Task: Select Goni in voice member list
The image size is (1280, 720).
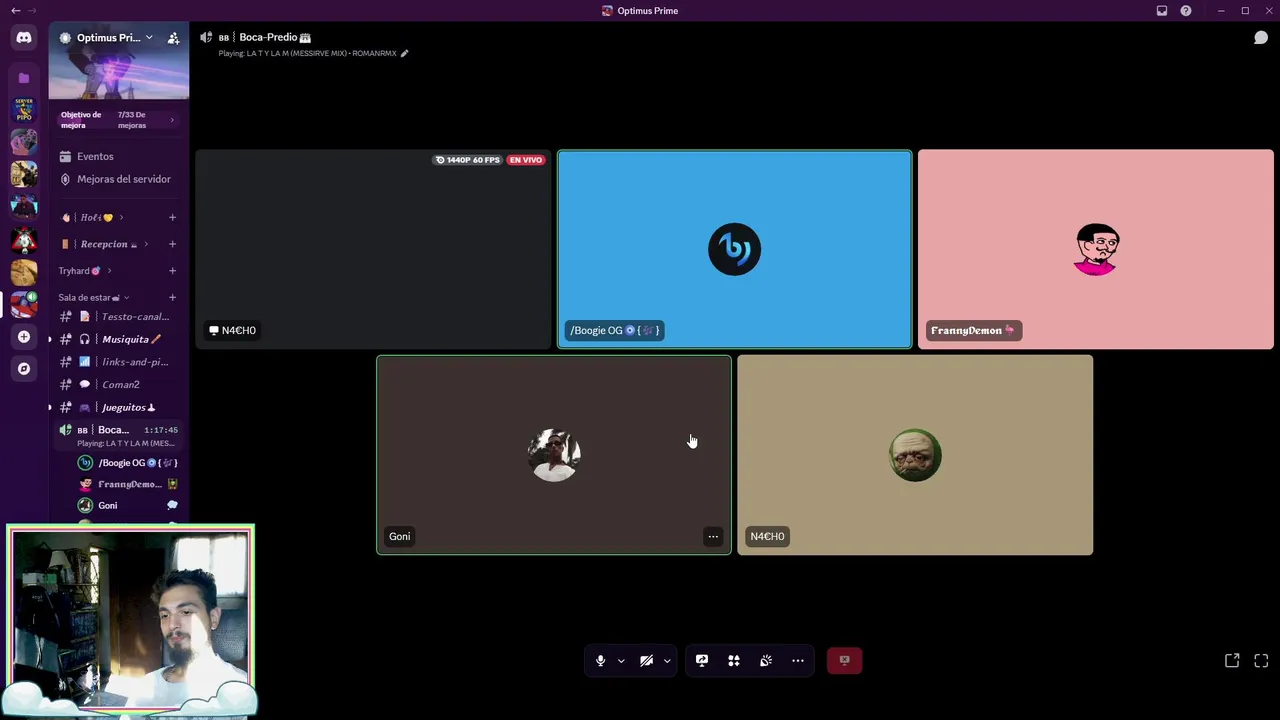Action: tap(128, 505)
